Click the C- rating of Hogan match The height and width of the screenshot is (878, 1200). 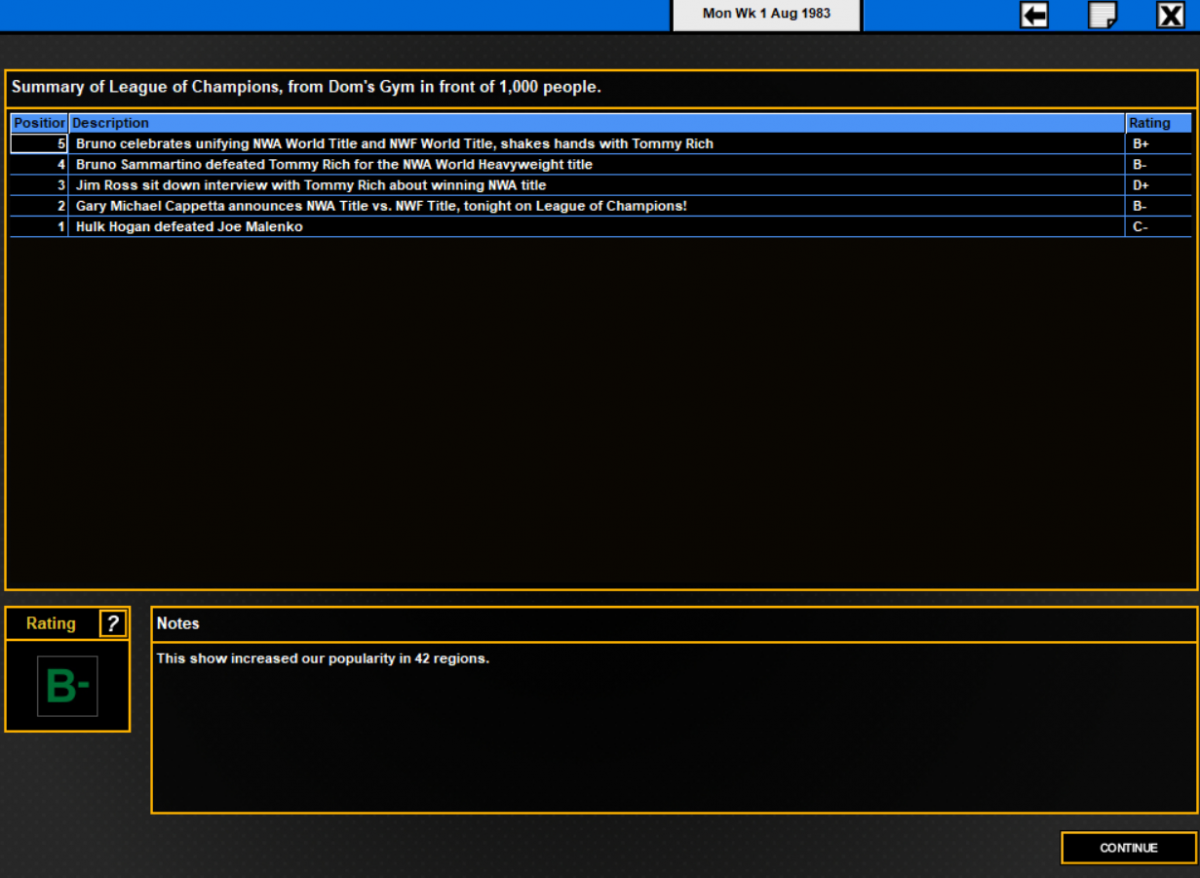1140,227
